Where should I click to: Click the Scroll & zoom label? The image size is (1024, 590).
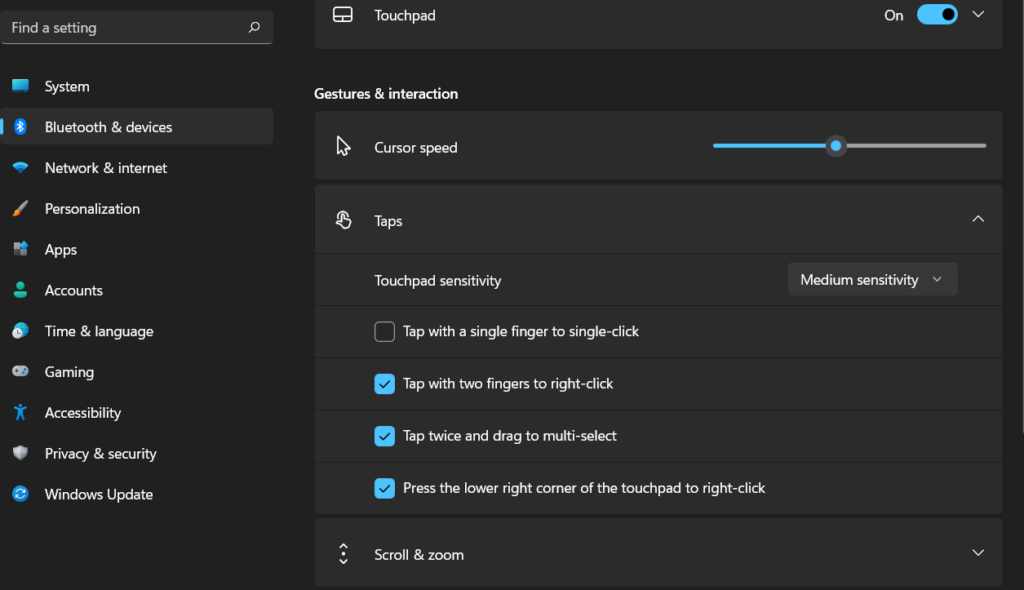tap(419, 555)
